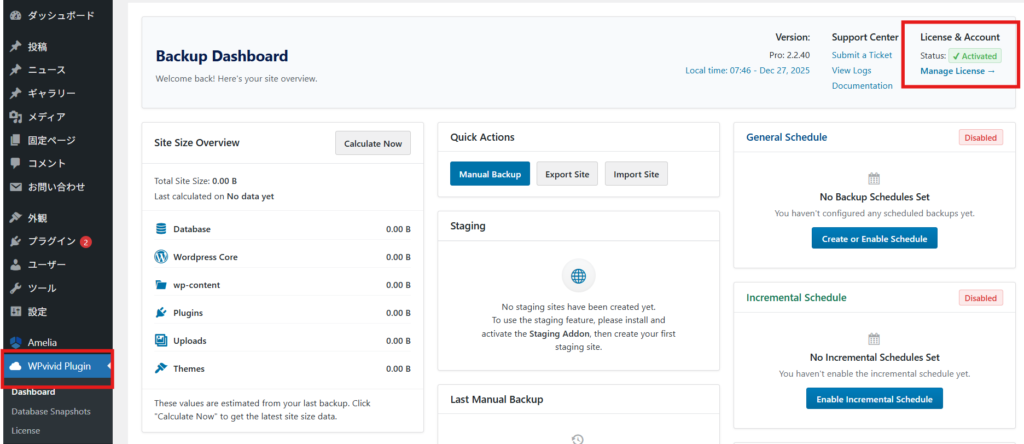Click the dashboard gauge icon in sidebar
Screen dimensions: 1024x444
(15, 16)
